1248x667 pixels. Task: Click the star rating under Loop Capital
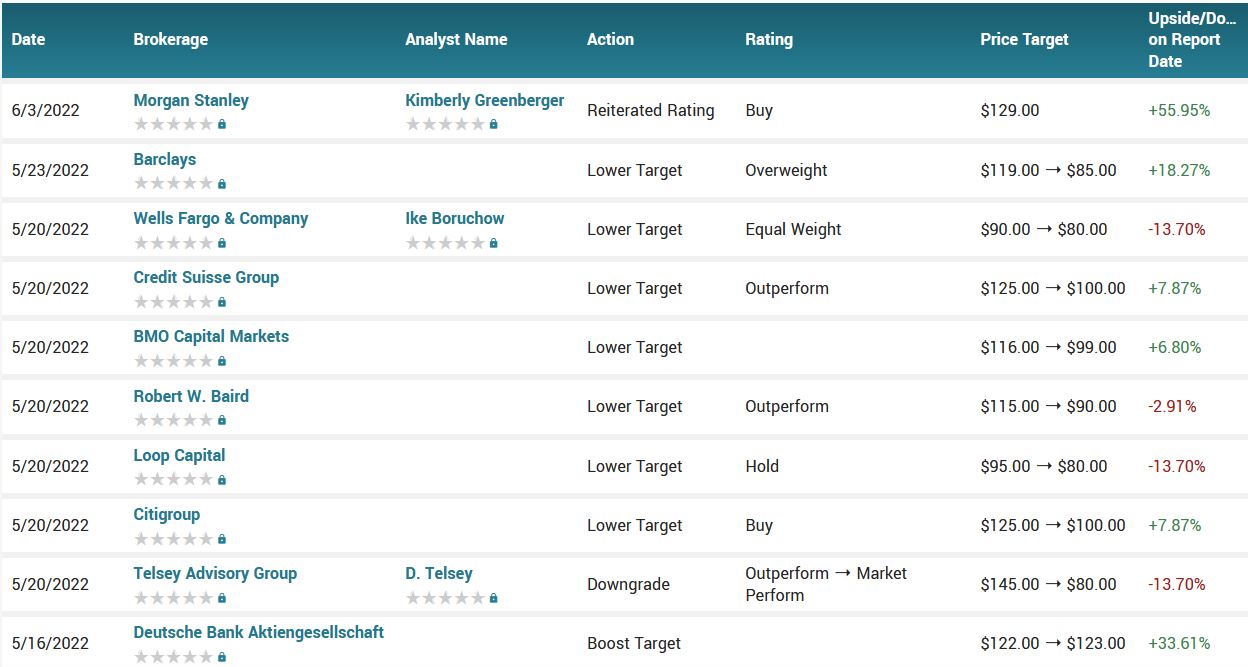pyautogui.click(x=174, y=480)
